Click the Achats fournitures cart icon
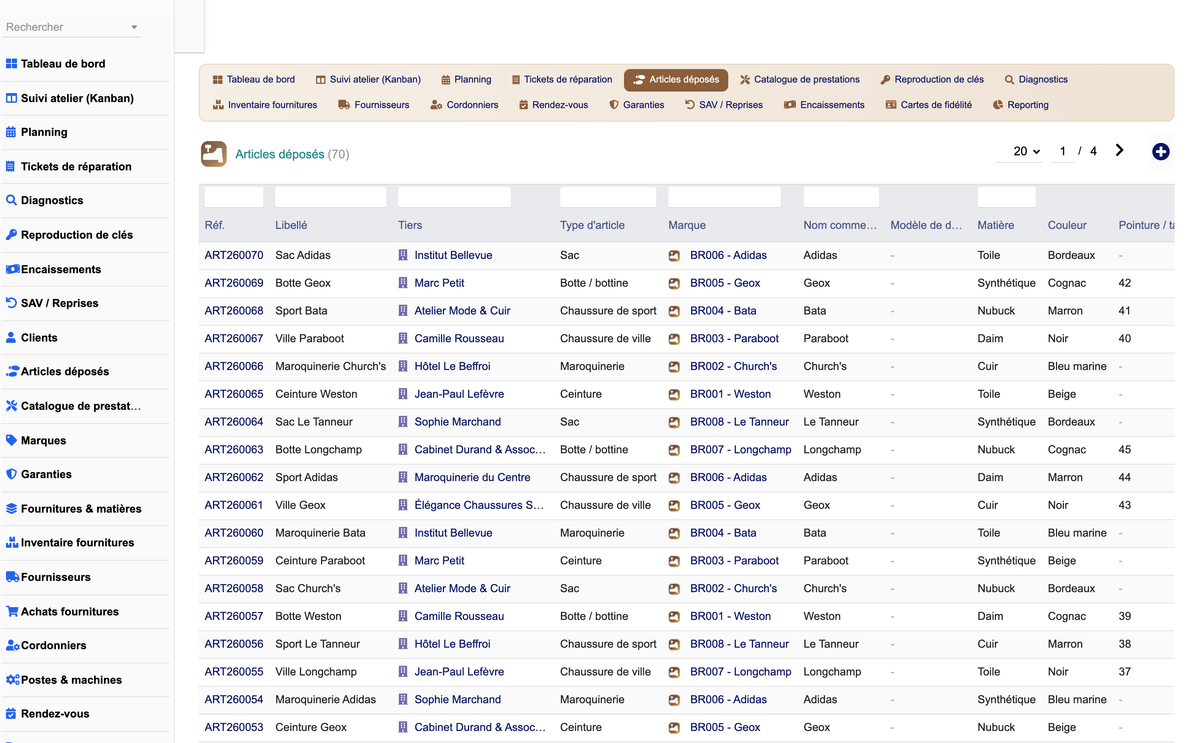 pos(13,611)
